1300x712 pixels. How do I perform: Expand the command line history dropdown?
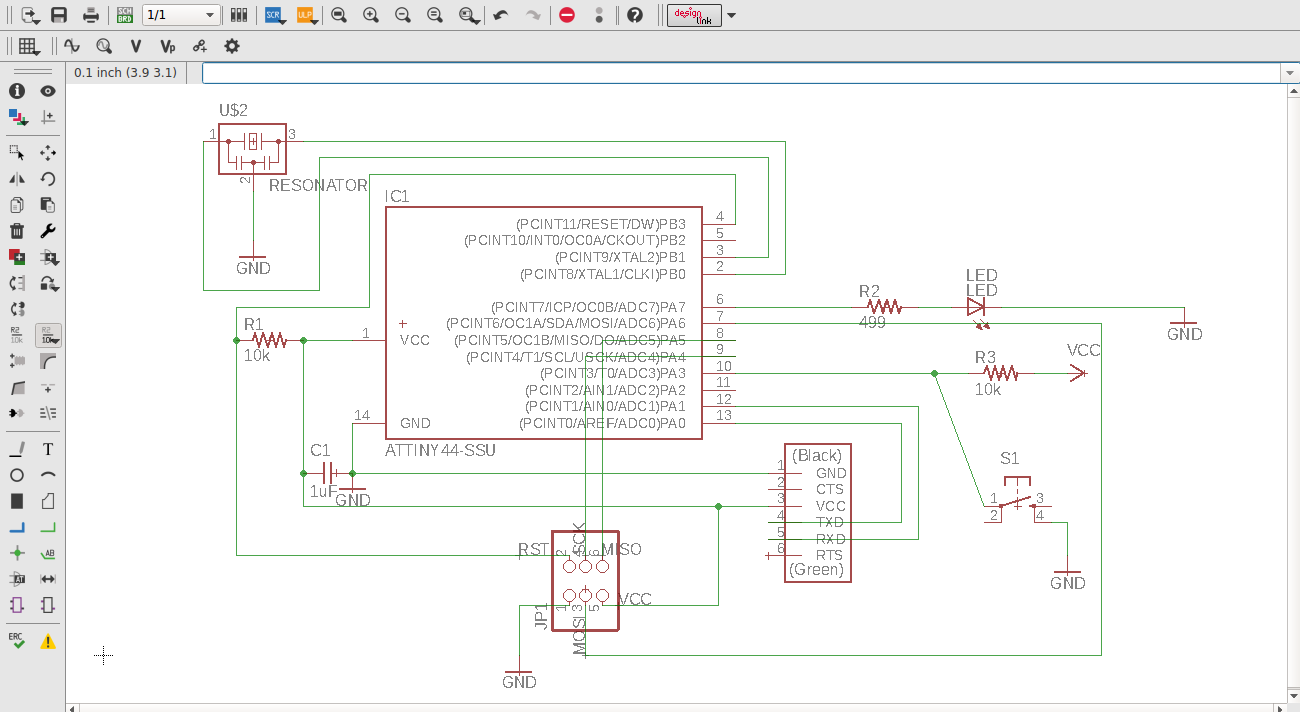pos(1289,73)
